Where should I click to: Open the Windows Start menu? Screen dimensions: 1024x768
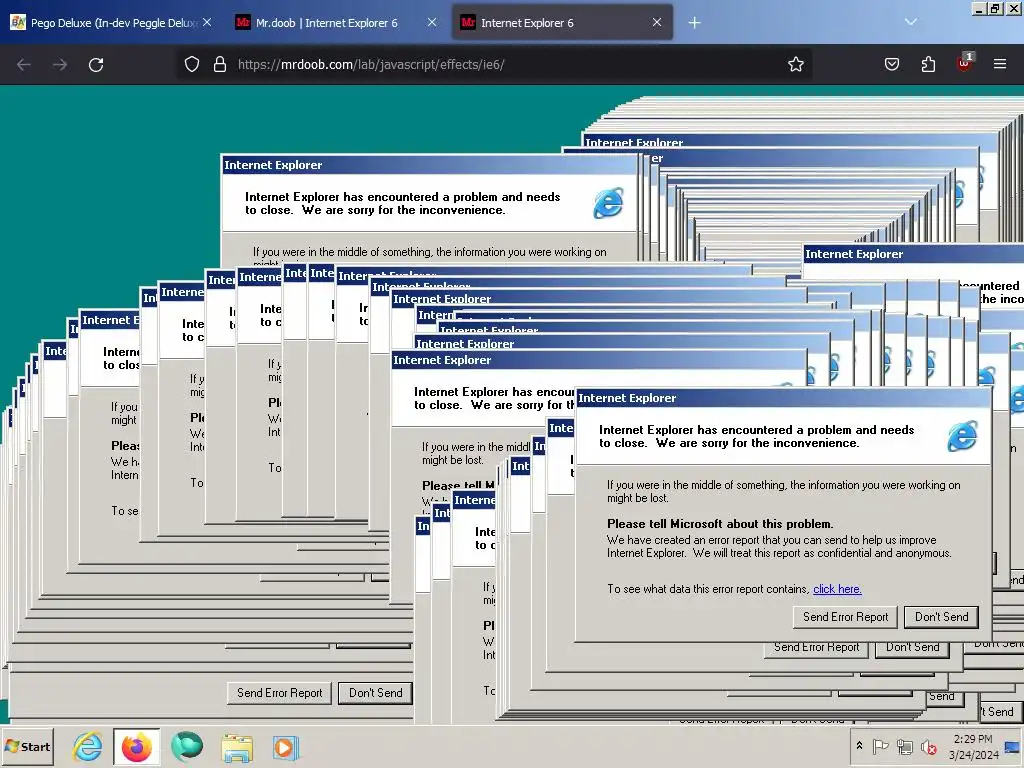click(28, 747)
